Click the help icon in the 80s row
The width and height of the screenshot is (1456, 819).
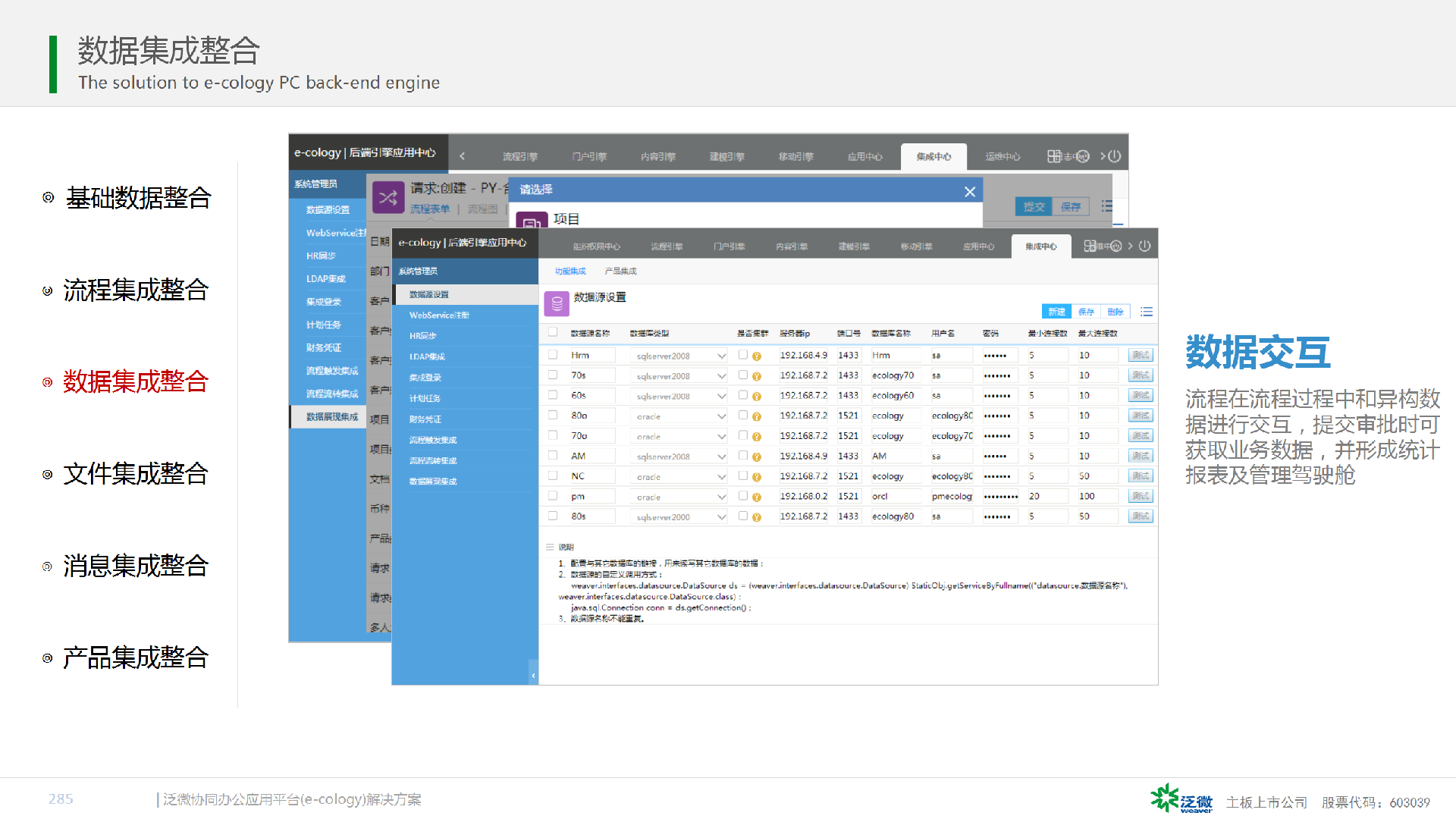coord(757,516)
